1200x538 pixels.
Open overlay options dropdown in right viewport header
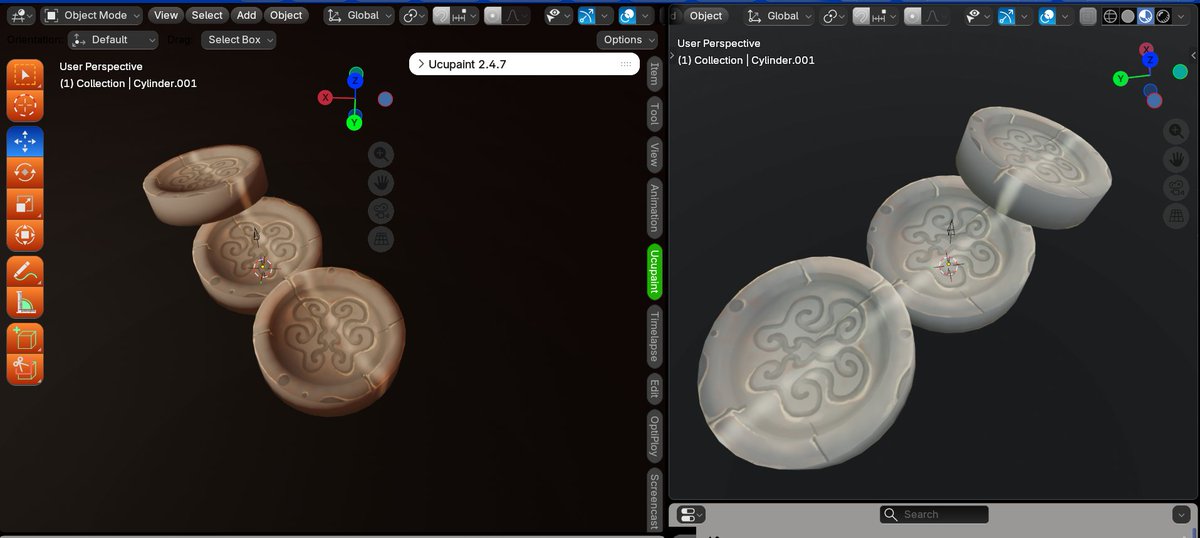click(x=1065, y=16)
